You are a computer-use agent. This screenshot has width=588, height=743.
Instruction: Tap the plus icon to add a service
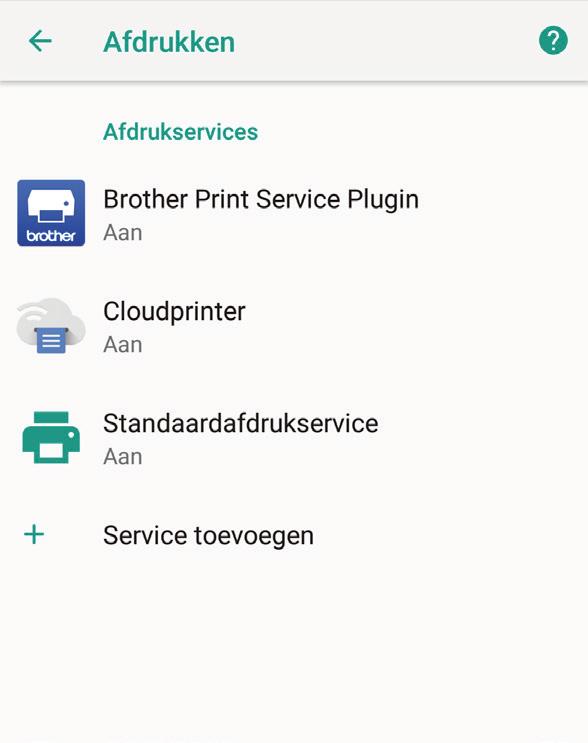click(34, 535)
